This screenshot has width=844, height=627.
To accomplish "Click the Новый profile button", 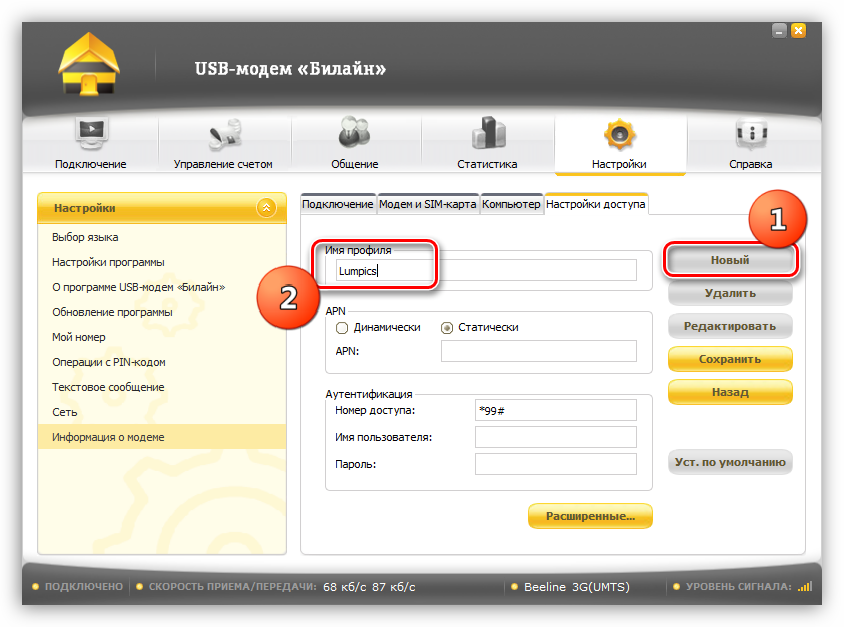I will pos(730,260).
